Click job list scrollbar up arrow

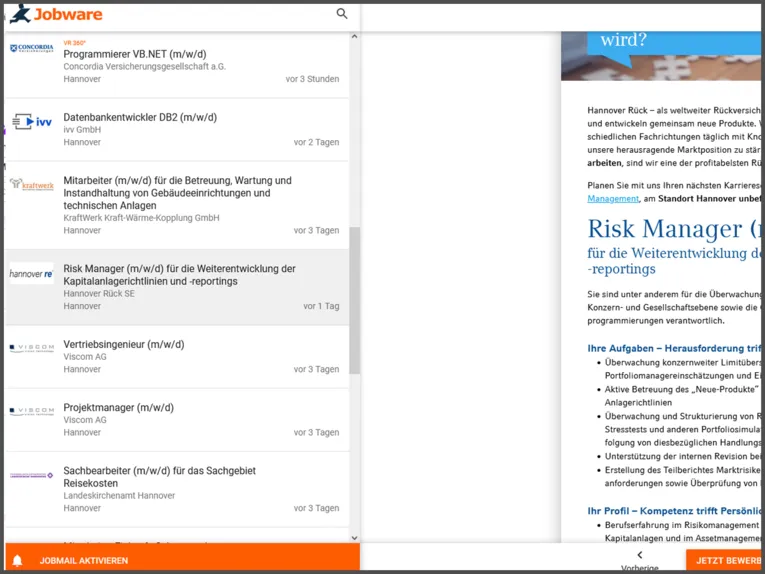click(355, 37)
